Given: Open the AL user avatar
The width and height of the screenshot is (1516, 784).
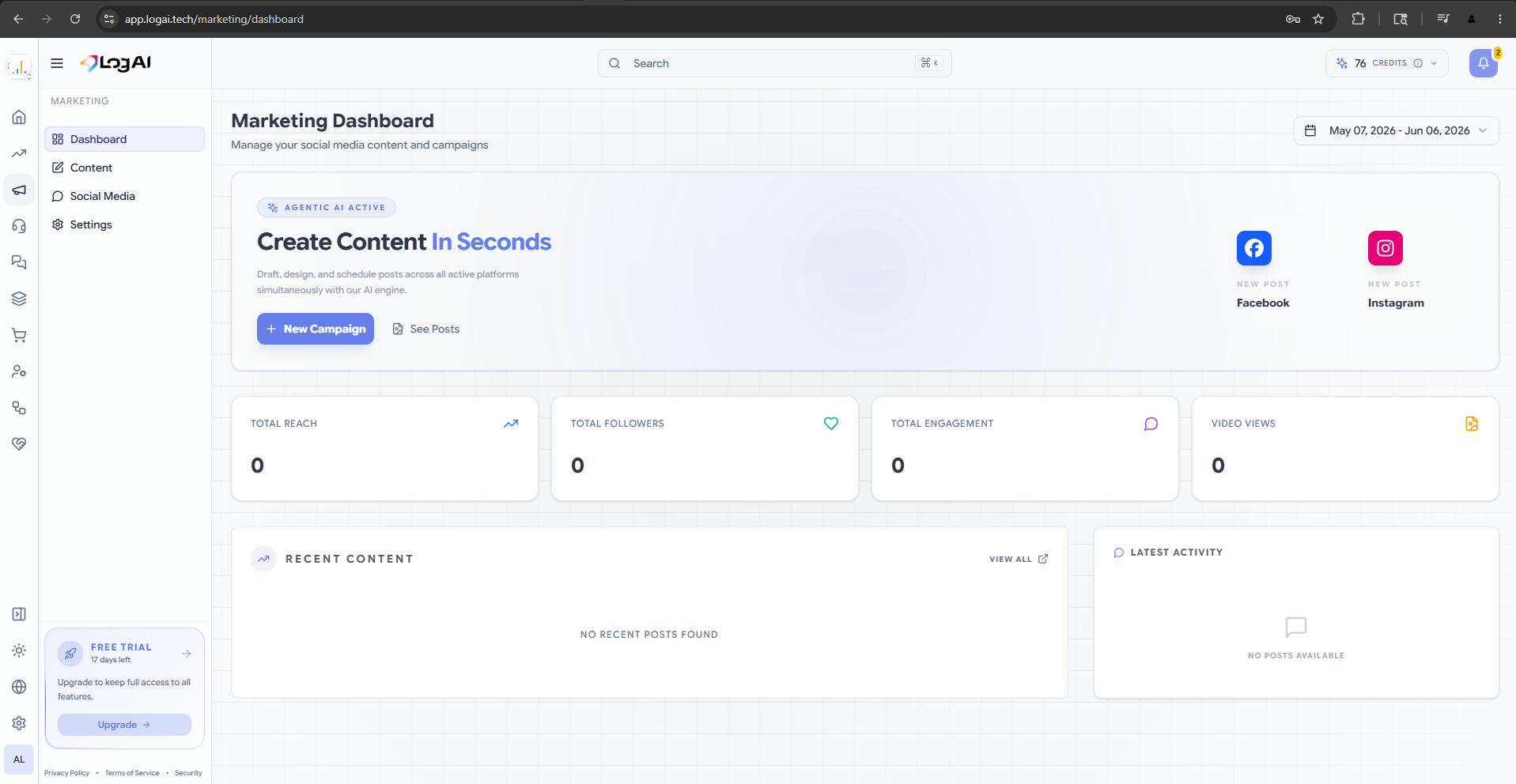Looking at the screenshot, I should (19, 759).
